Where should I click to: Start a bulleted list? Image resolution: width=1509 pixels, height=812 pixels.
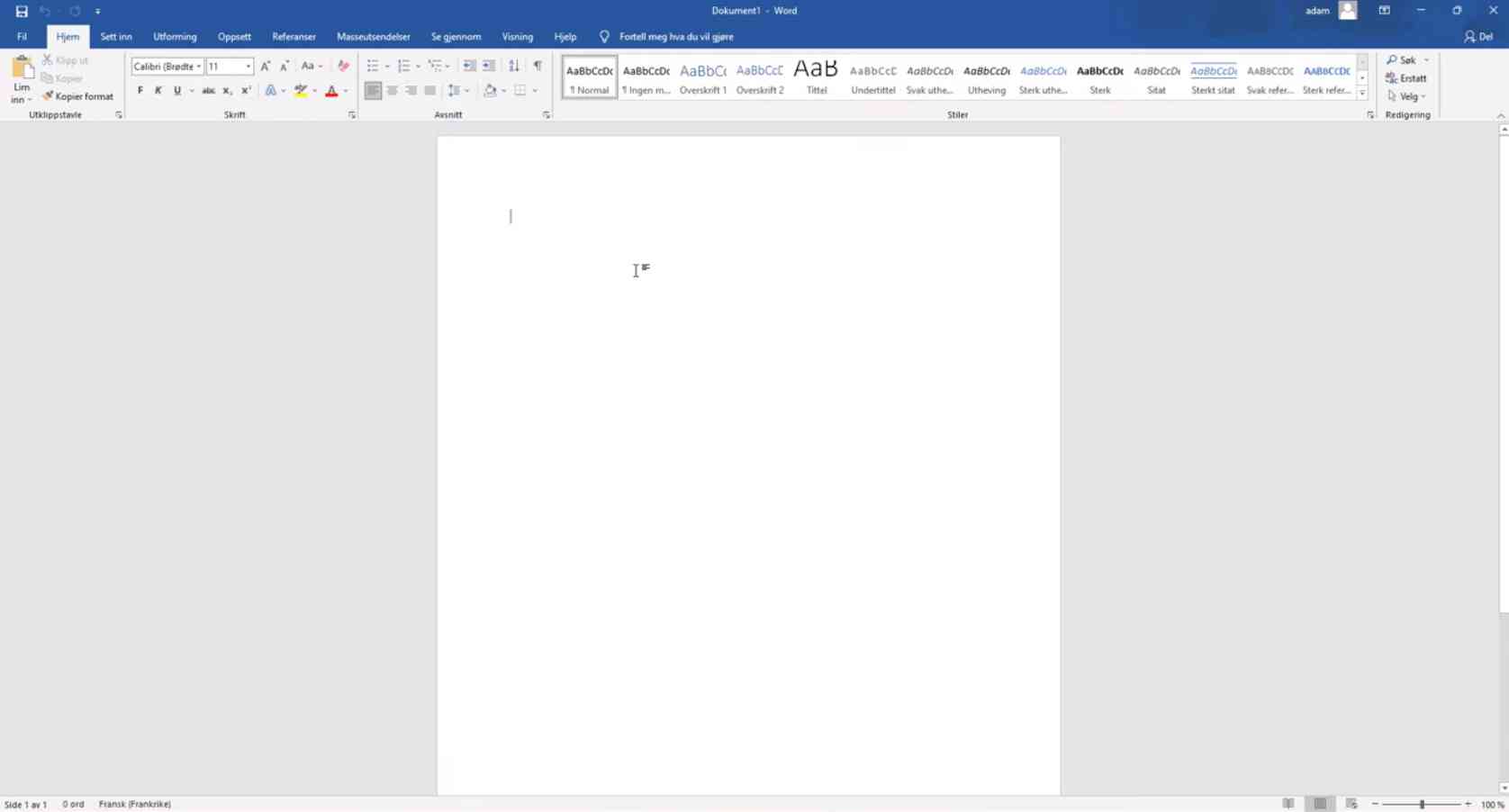tap(373, 66)
